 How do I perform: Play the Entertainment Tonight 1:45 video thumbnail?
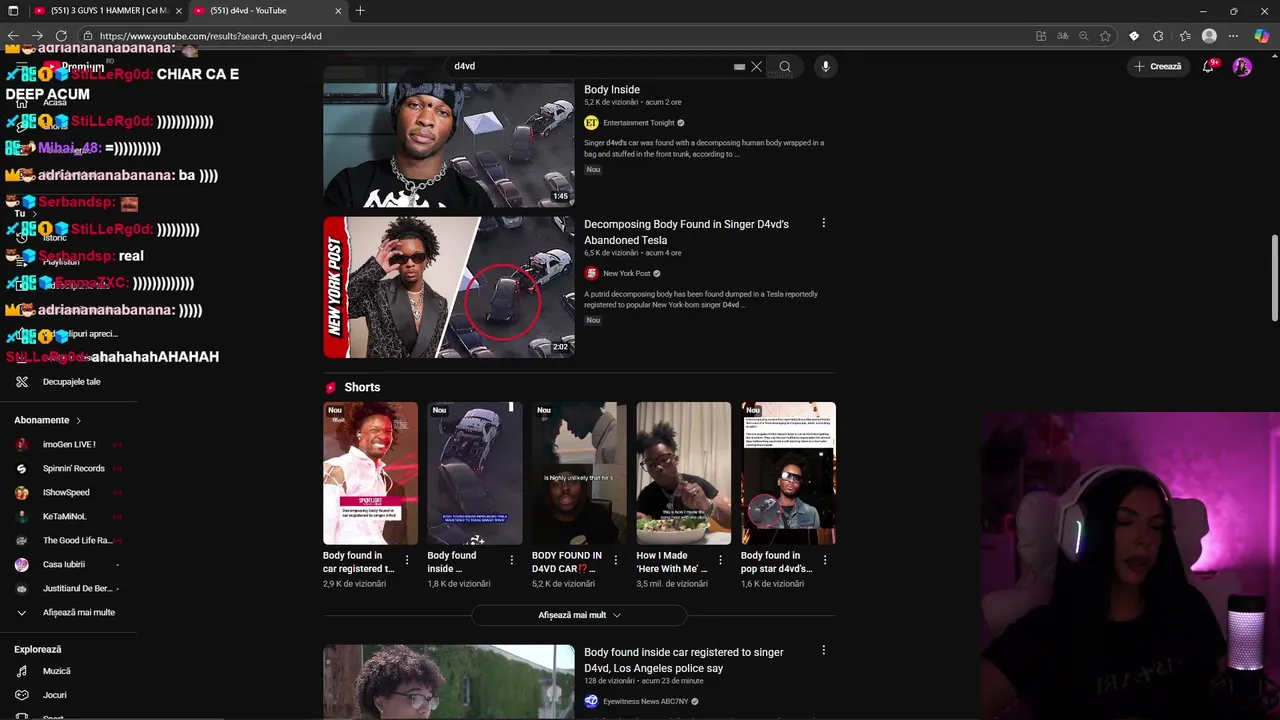click(449, 137)
